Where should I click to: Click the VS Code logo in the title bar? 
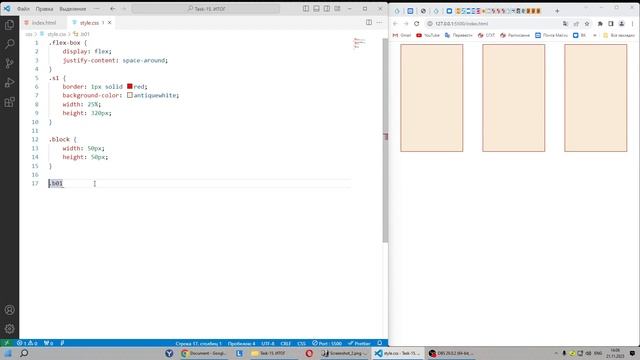tap(7, 9)
